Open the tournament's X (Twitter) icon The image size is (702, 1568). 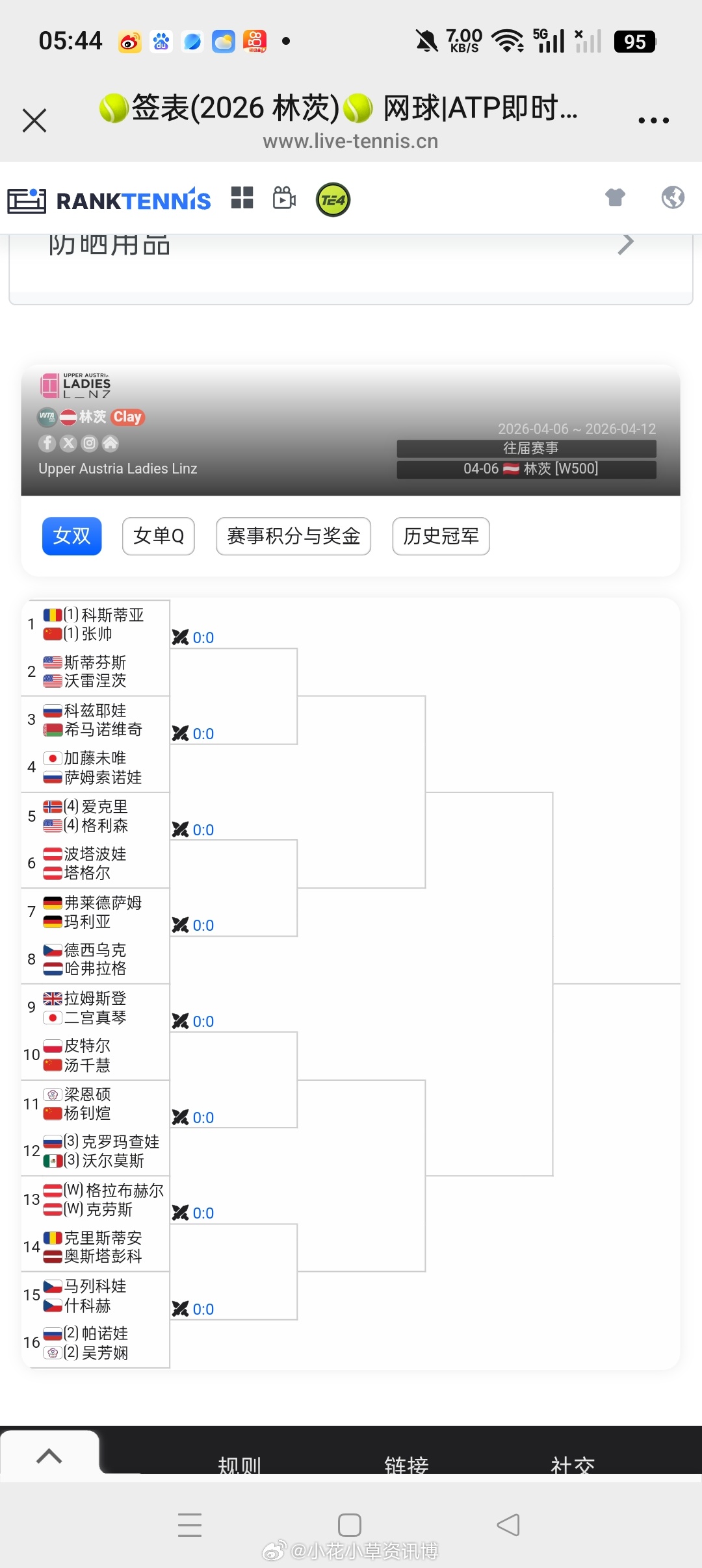(x=68, y=443)
